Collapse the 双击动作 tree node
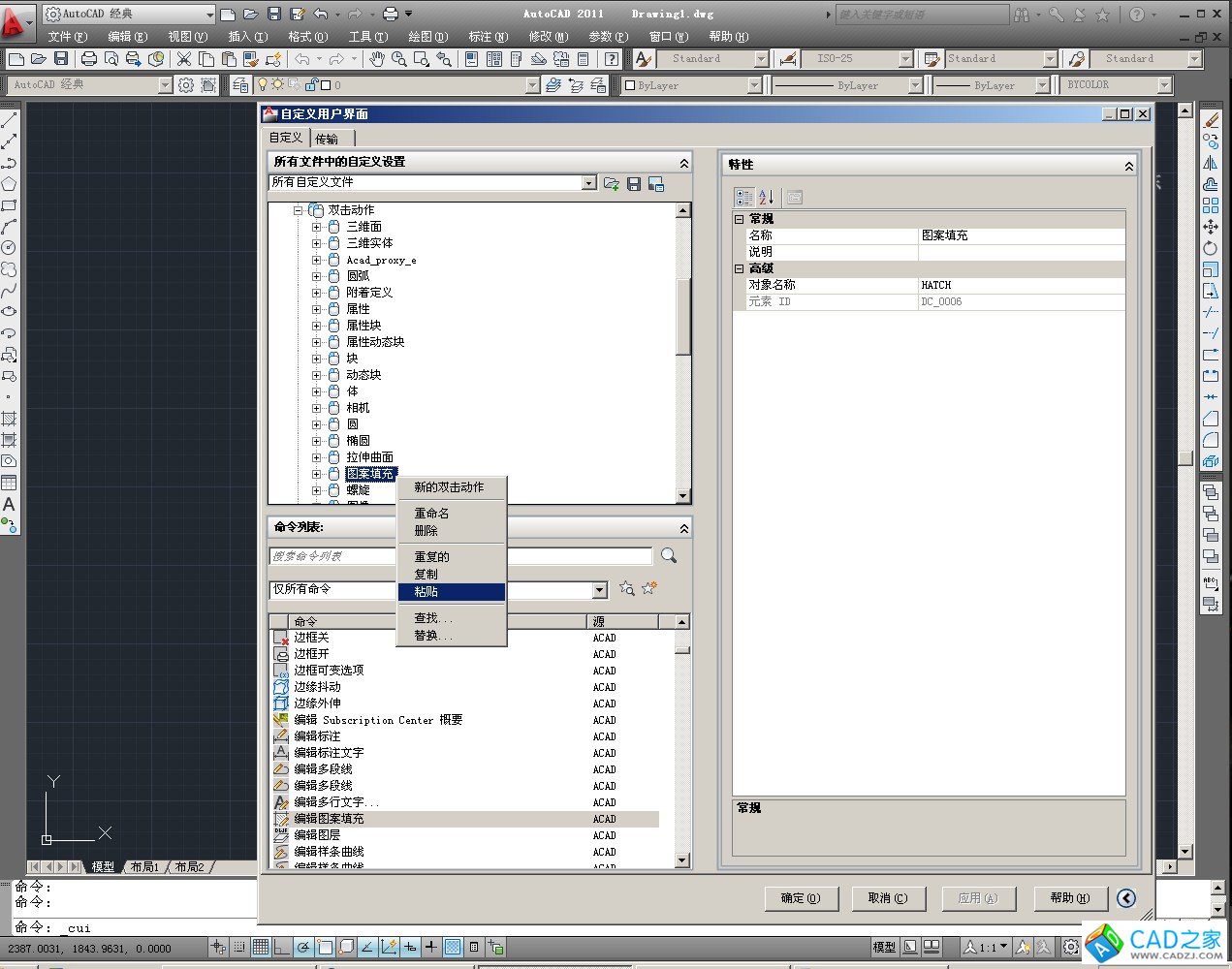The image size is (1232, 969). coord(299,210)
